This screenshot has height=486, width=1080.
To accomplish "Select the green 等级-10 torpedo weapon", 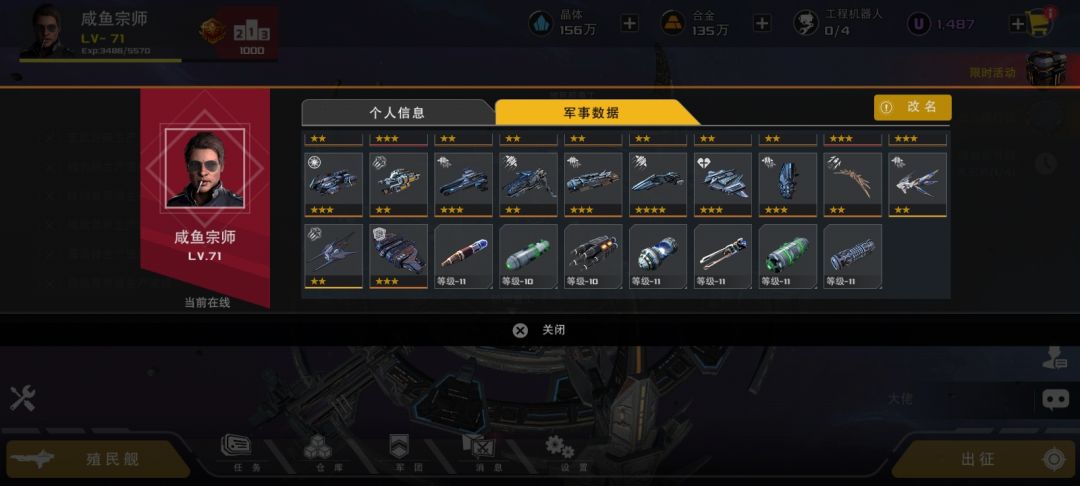I will (528, 256).
